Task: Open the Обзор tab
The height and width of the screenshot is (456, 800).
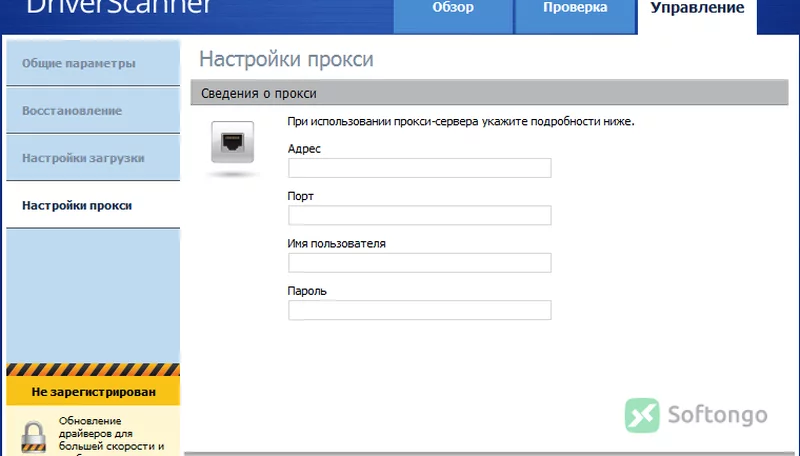Action: click(453, 15)
